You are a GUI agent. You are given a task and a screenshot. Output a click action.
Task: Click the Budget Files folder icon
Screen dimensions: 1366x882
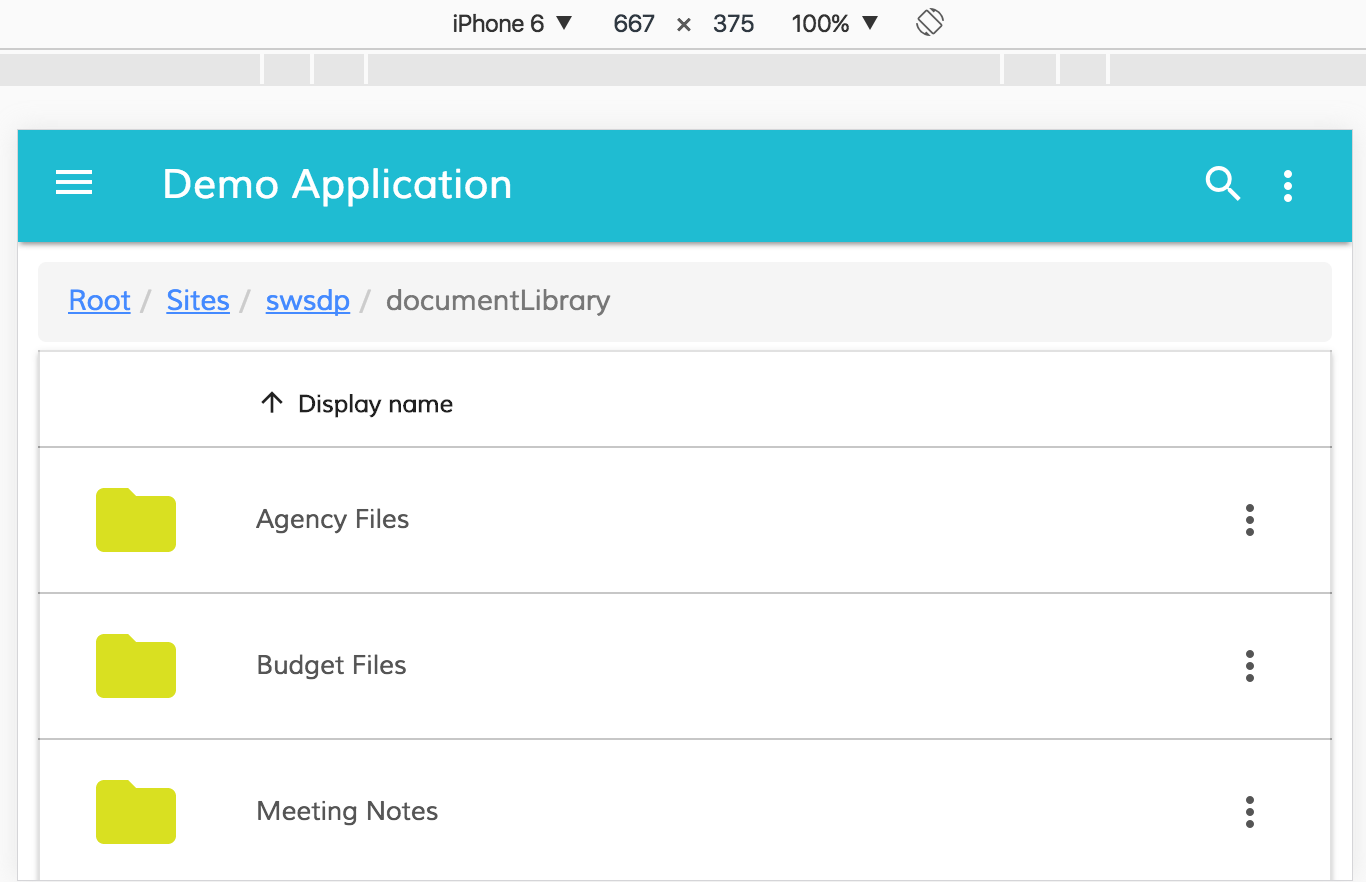click(x=135, y=666)
